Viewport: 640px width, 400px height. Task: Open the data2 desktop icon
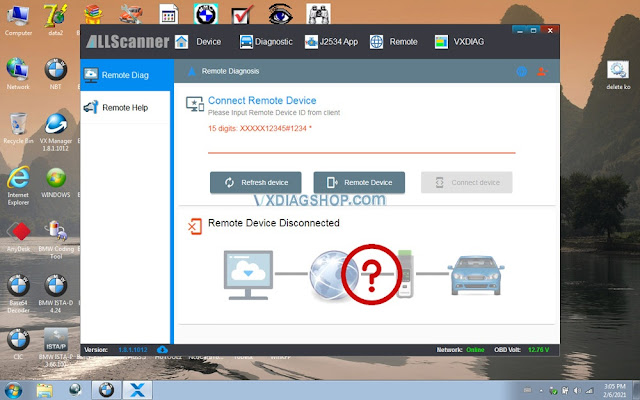(56, 20)
